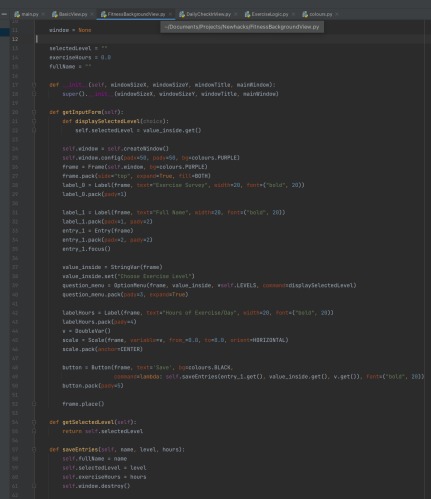Collapse the __init__ method fold marker
431x499 pixels.
pos(34,85)
